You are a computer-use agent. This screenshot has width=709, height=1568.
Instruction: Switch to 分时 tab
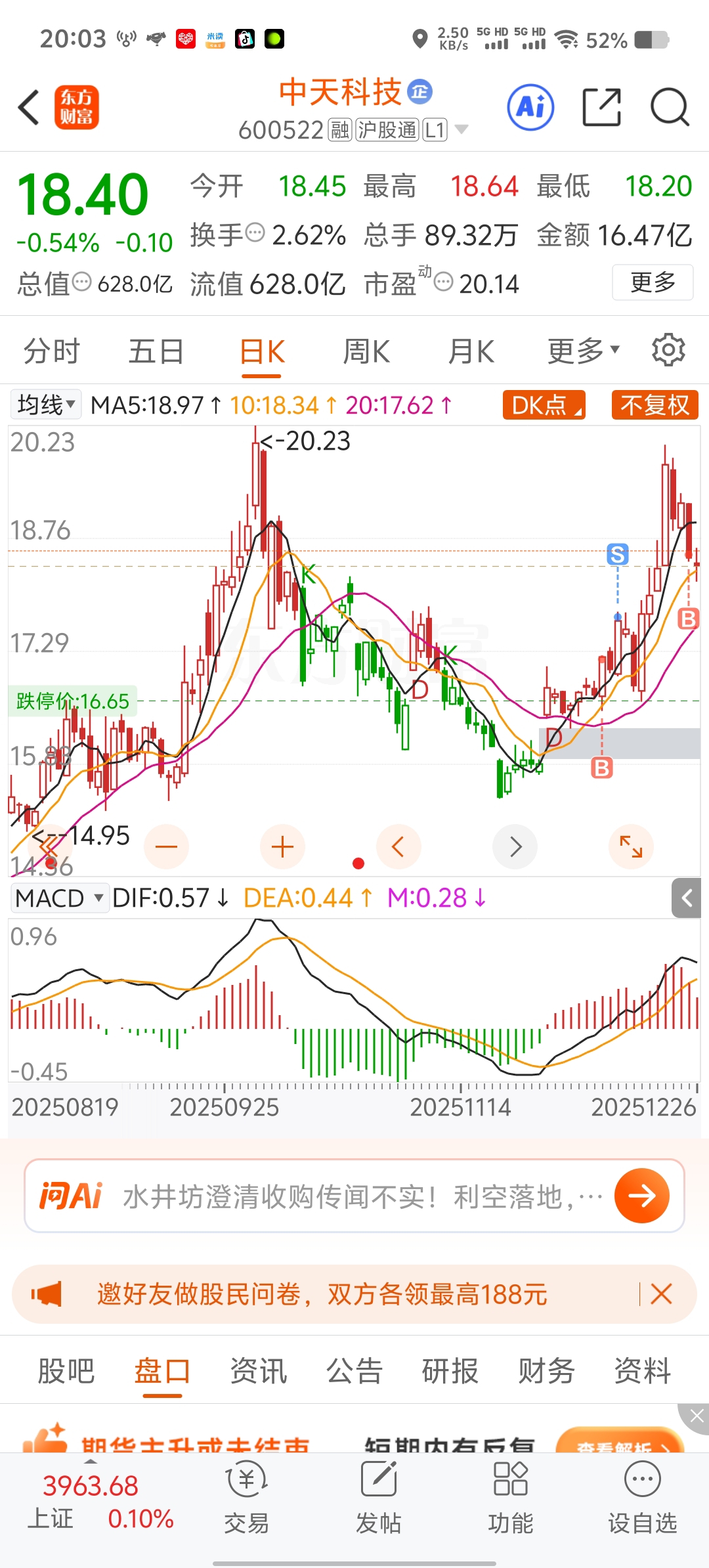[52, 351]
